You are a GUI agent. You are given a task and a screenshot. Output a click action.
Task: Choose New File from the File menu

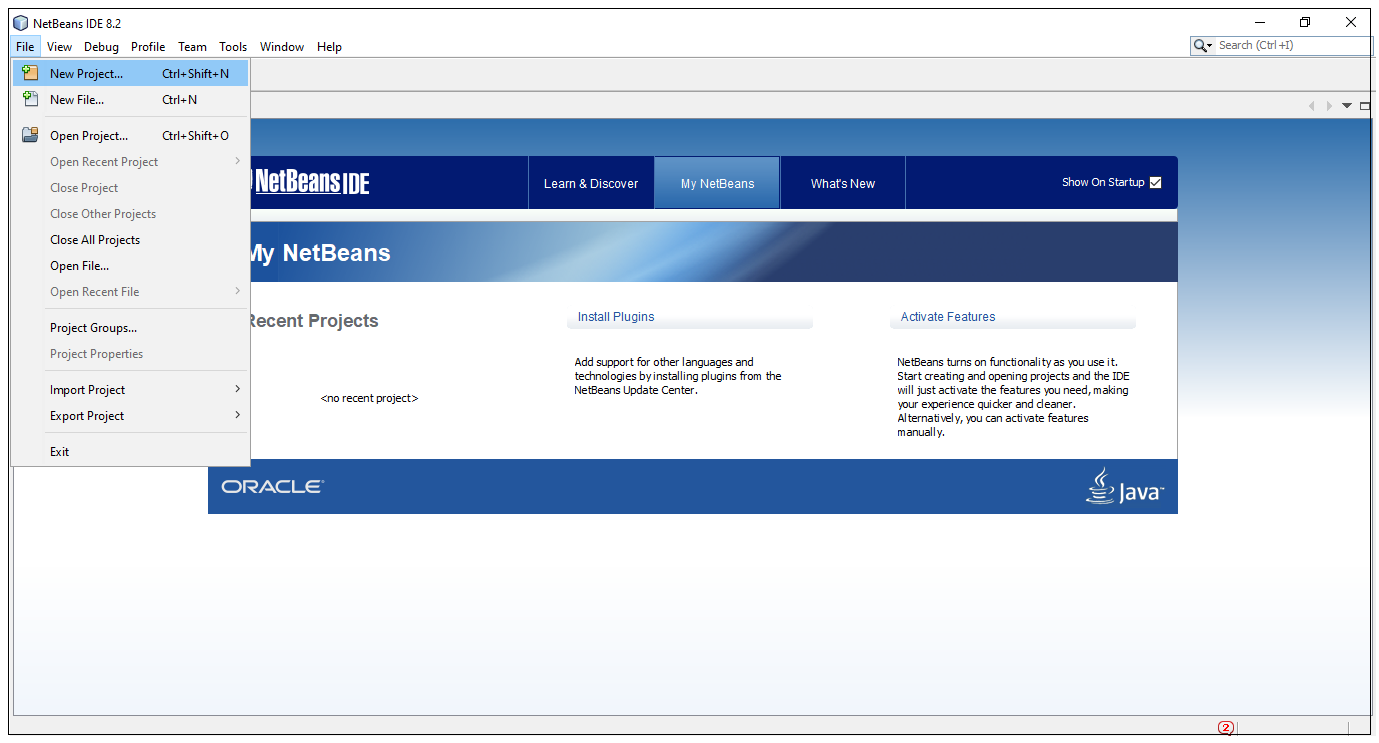click(130, 99)
